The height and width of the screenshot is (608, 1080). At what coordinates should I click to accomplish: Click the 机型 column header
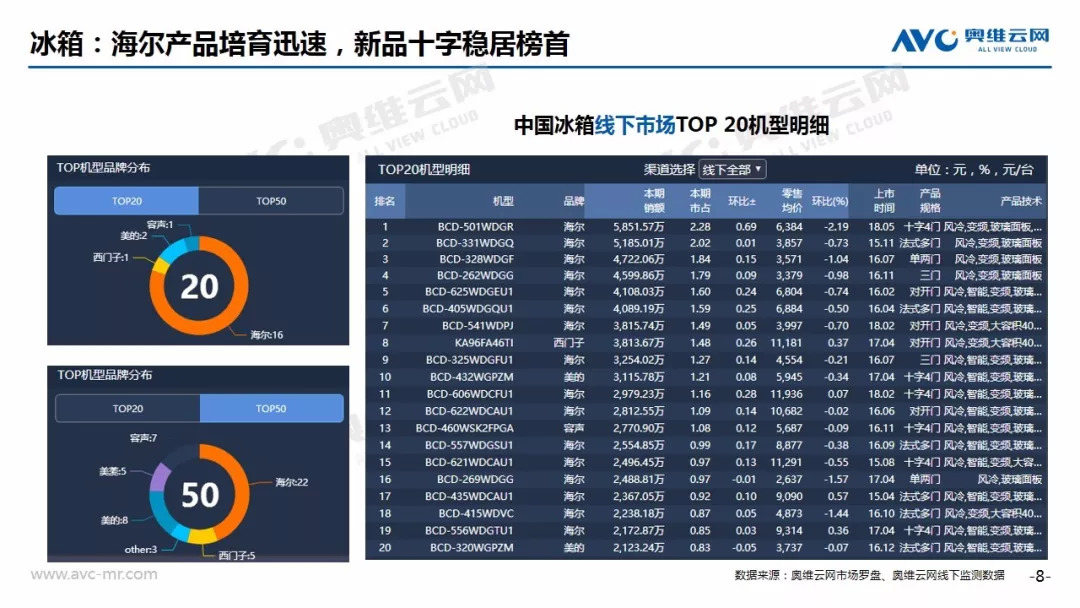coord(503,201)
